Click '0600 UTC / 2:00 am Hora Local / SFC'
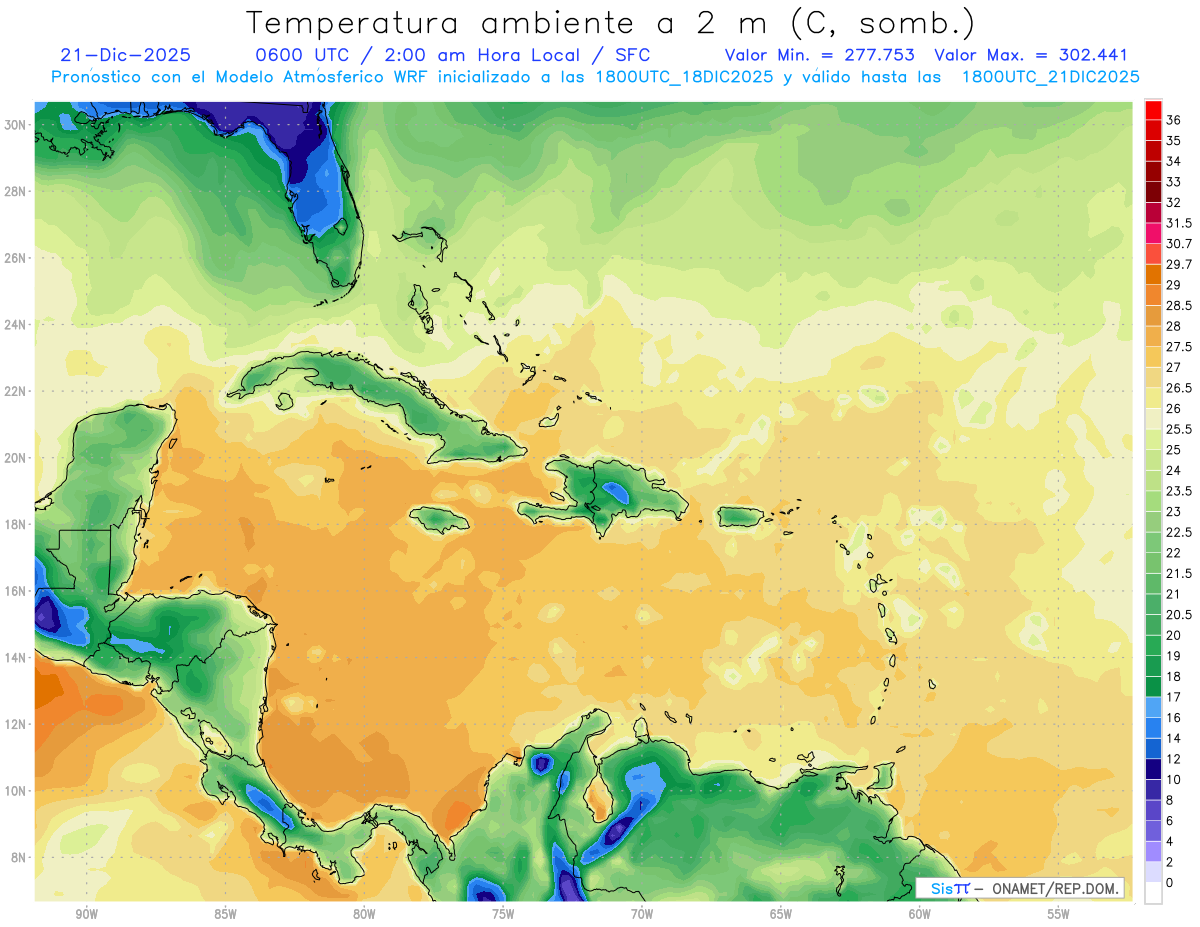Screen dimensions: 1200x927 (453, 55)
